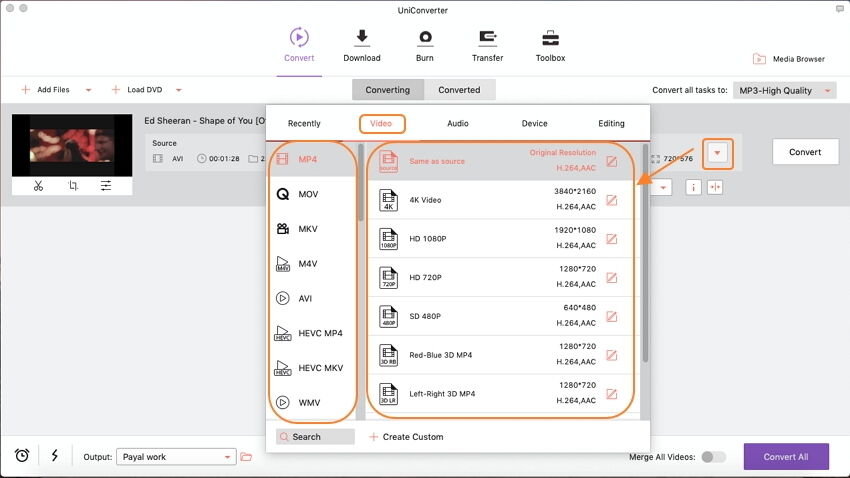Click the Ed Sheeran video thumbnail
850x478 pixels.
tap(72, 145)
